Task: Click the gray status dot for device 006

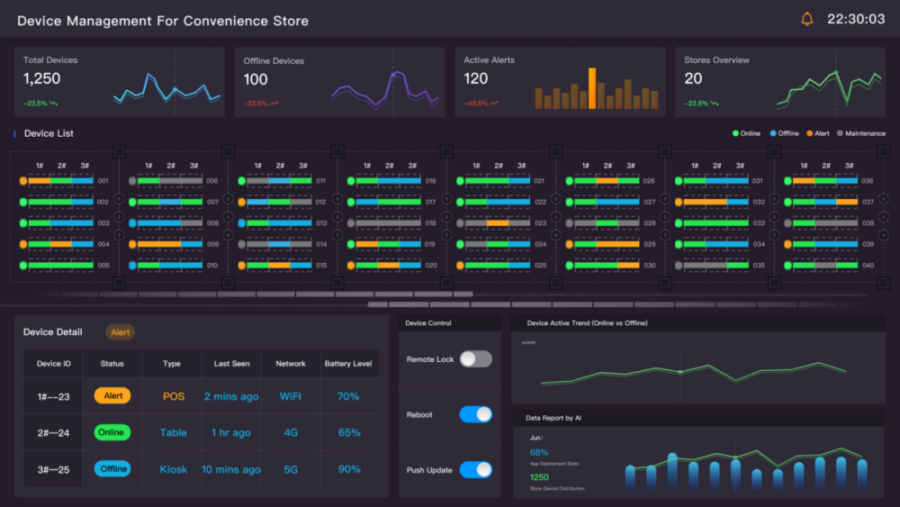Action: click(x=132, y=181)
